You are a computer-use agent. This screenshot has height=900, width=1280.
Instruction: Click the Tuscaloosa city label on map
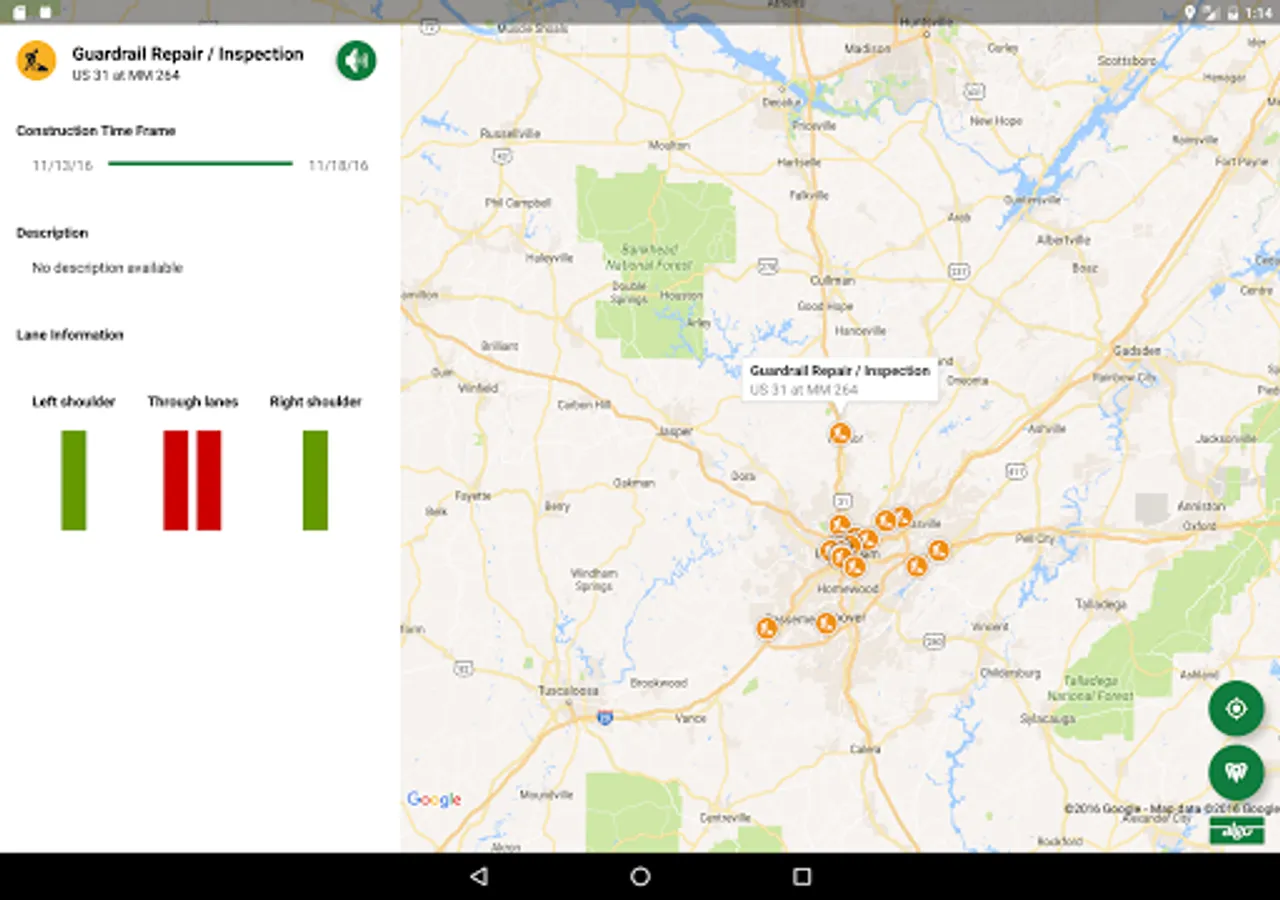coord(568,691)
